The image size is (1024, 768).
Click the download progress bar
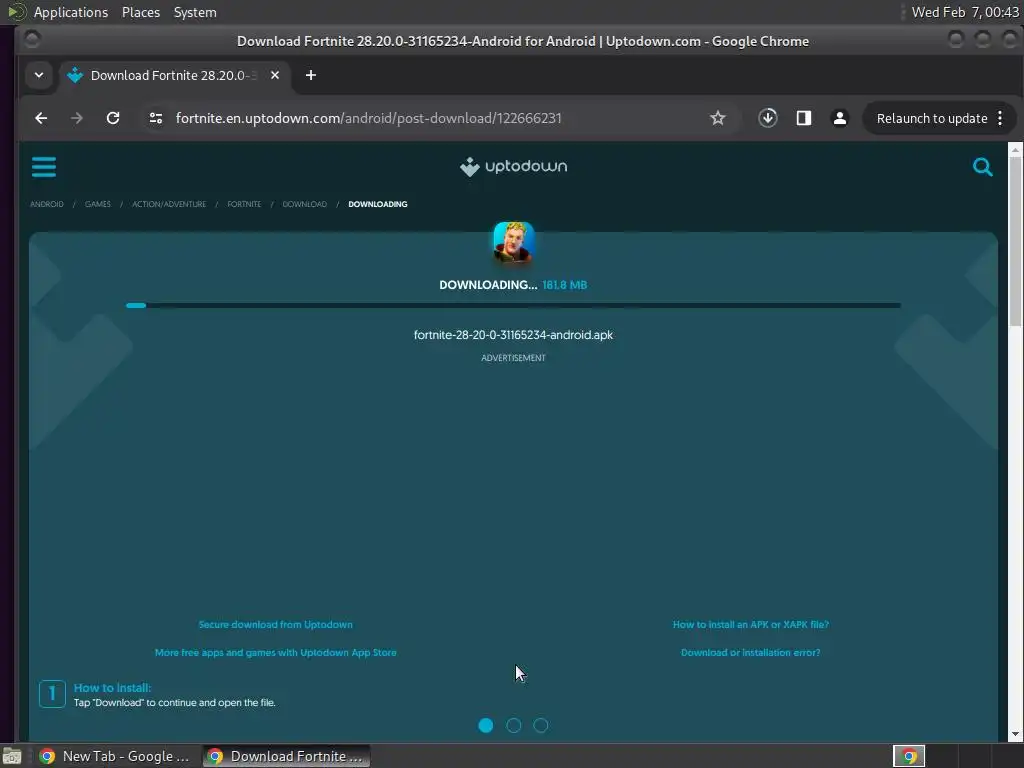coord(513,305)
